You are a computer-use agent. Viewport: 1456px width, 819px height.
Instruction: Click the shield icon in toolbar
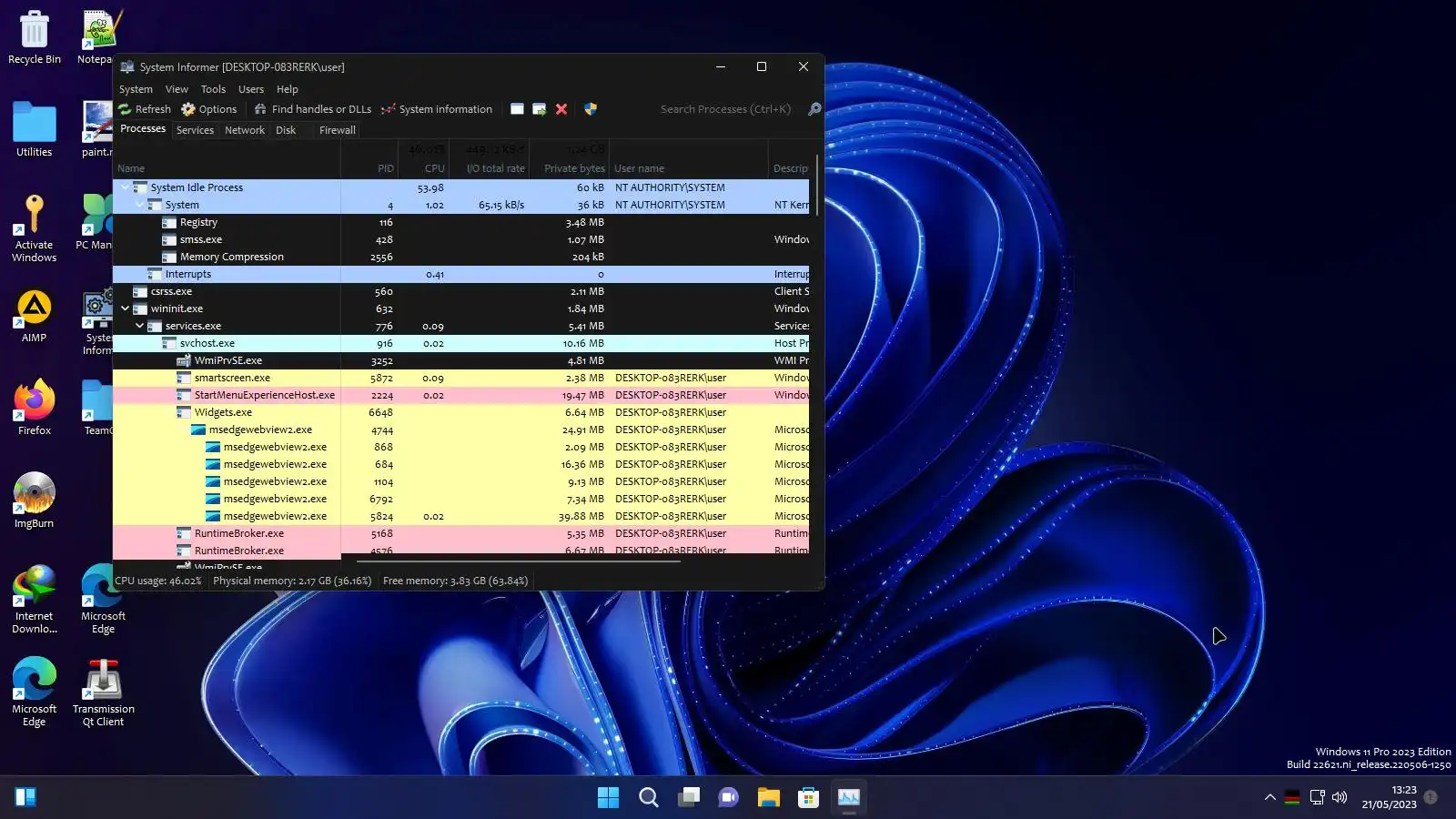coord(591,109)
